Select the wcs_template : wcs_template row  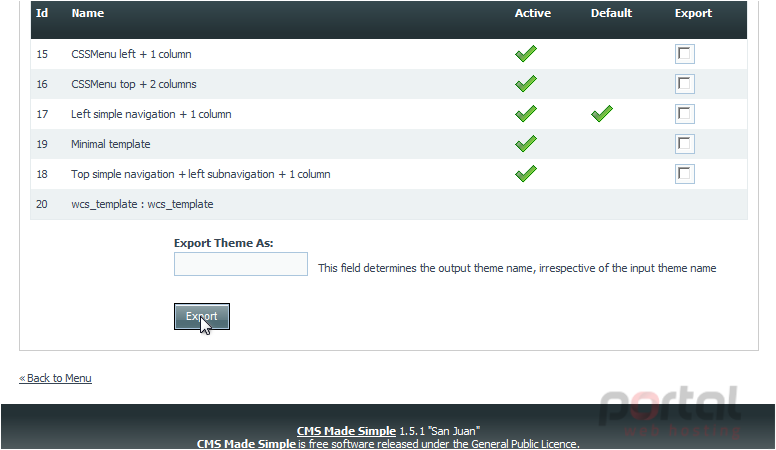pyautogui.click(x=389, y=204)
